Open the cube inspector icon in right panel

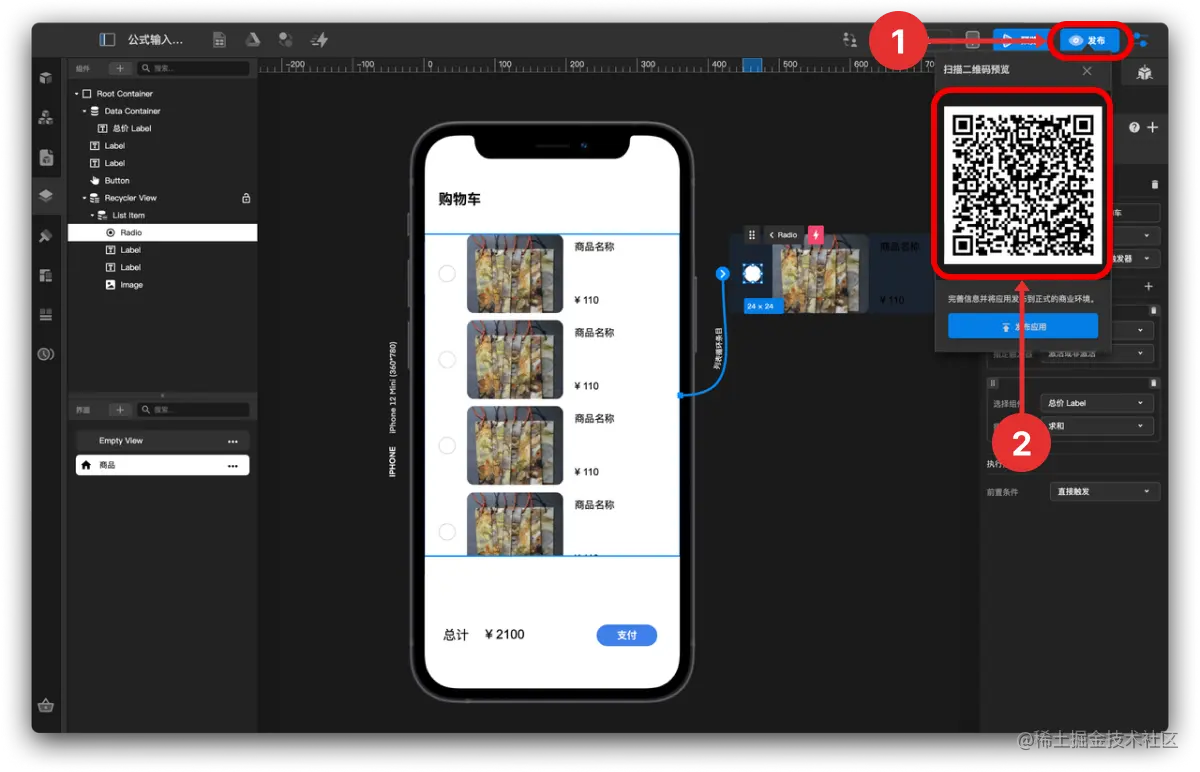(x=1145, y=74)
